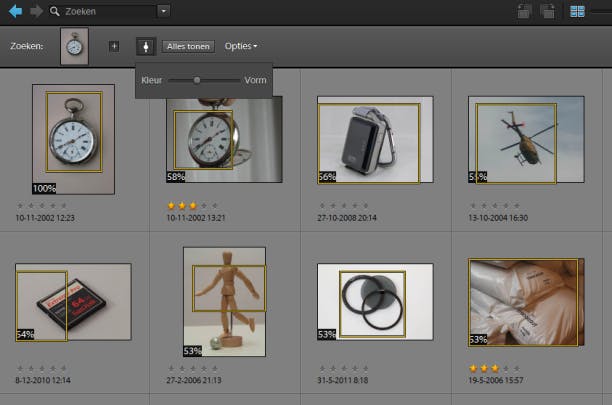Select the 53% white sacks thumbnail
612x405 pixels.
click(x=526, y=302)
